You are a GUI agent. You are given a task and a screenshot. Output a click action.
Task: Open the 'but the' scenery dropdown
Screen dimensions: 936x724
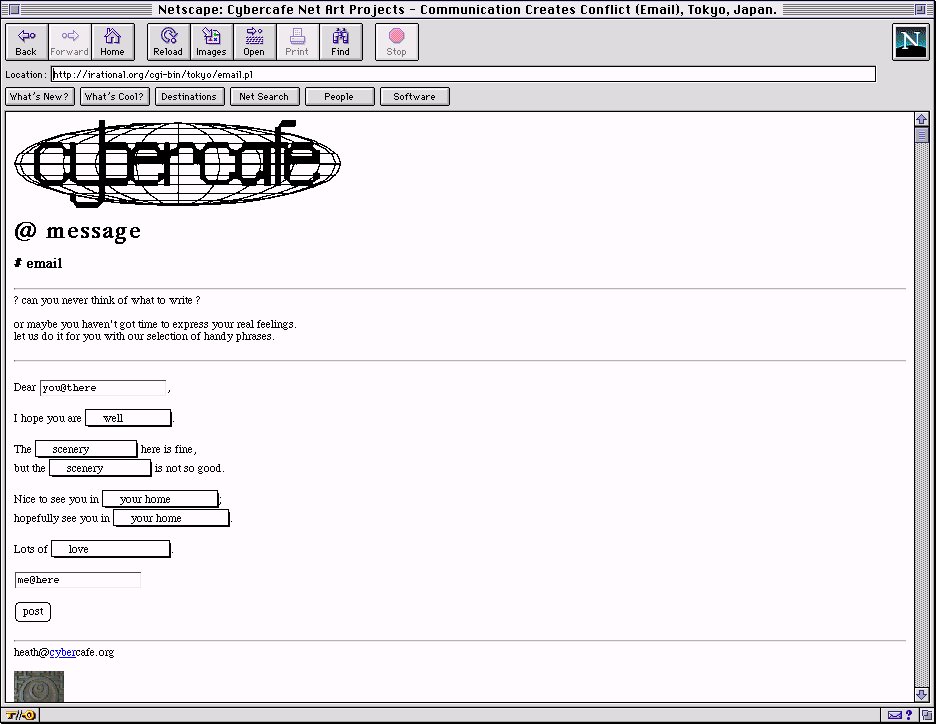click(x=100, y=468)
